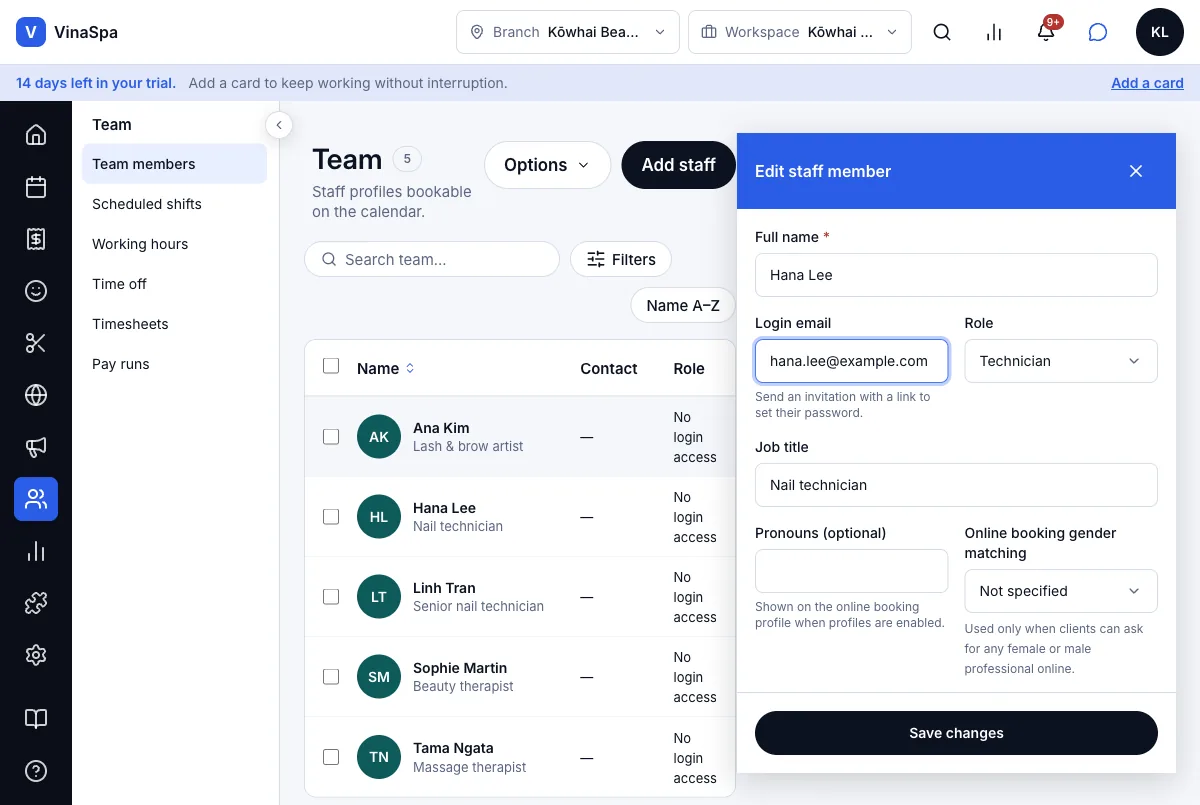Toggle the select-all checkbox in table header
The image size is (1200, 805).
(331, 366)
